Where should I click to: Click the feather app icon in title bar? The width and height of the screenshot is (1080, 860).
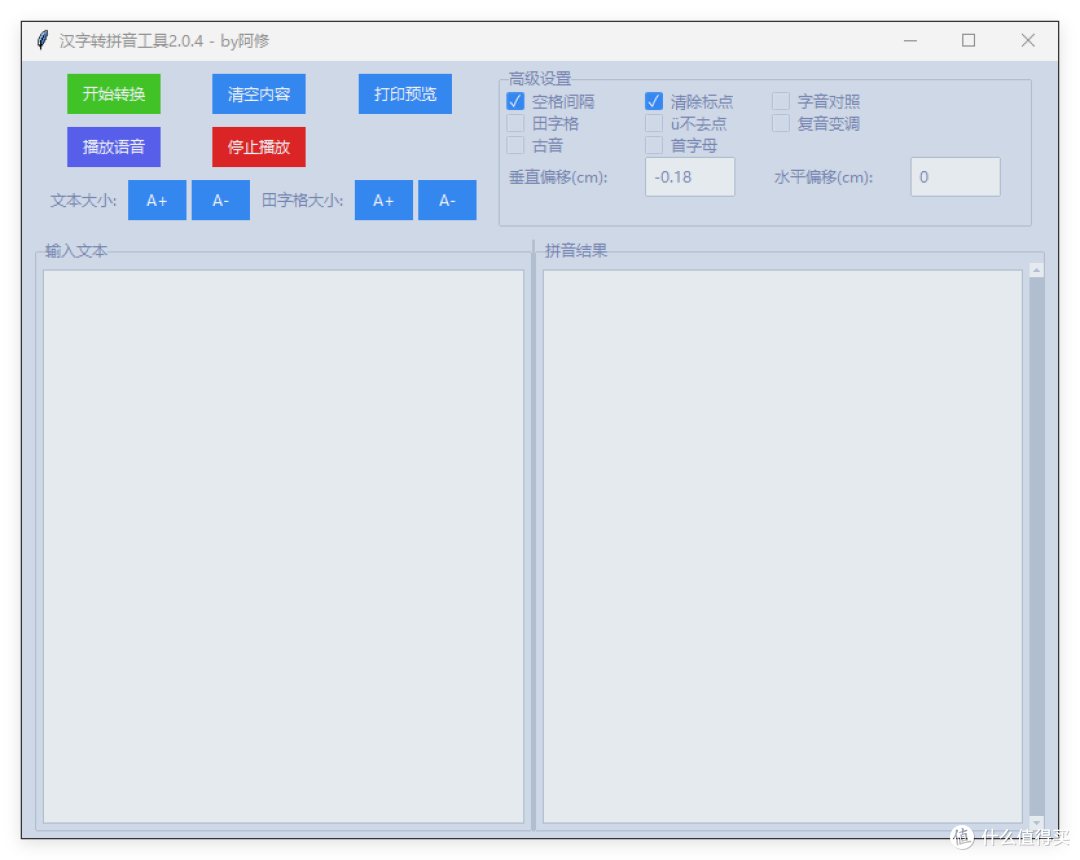click(43, 41)
